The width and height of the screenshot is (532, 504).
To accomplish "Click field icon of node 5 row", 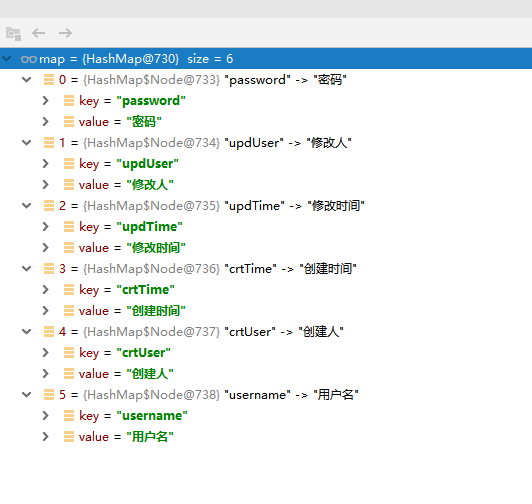I will pyautogui.click(x=49, y=395).
